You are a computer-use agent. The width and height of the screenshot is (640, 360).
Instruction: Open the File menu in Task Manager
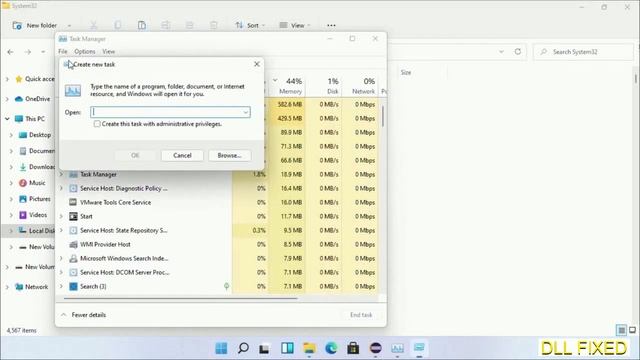[62, 51]
